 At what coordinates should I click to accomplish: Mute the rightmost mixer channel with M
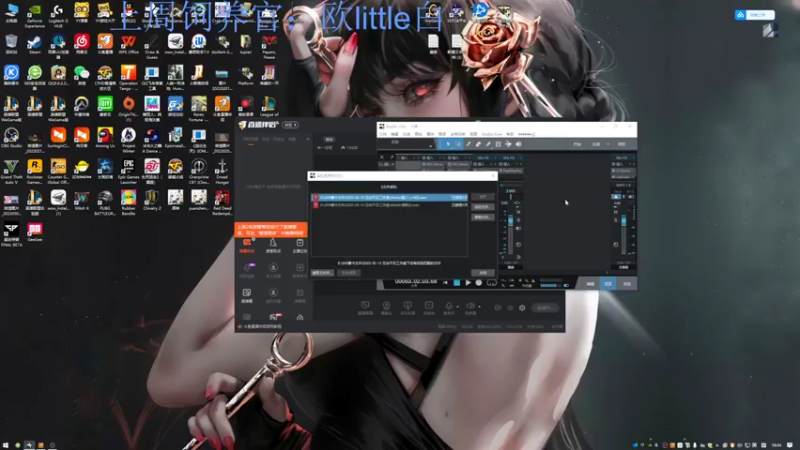(x=616, y=212)
